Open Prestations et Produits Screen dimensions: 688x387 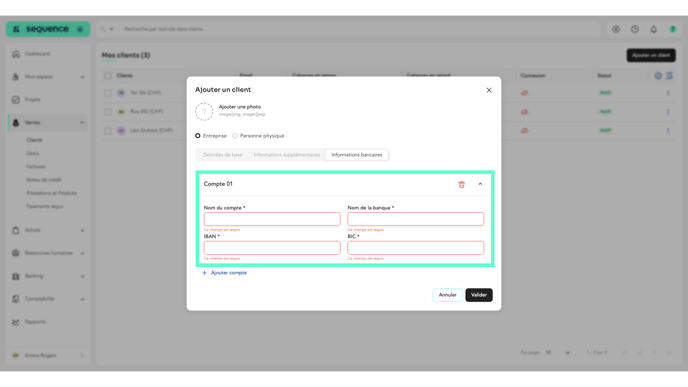point(51,193)
